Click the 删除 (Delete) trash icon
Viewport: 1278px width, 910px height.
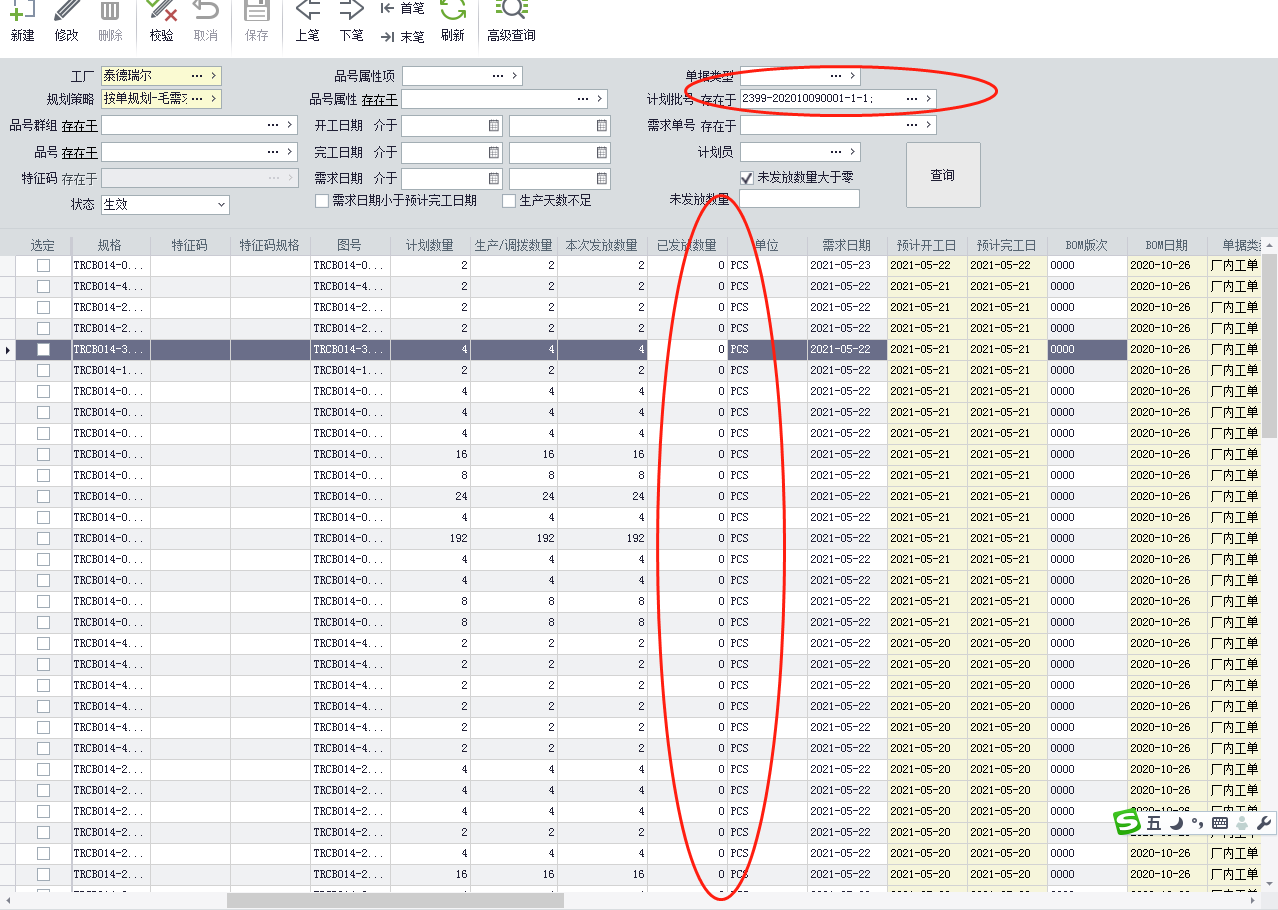(111, 12)
